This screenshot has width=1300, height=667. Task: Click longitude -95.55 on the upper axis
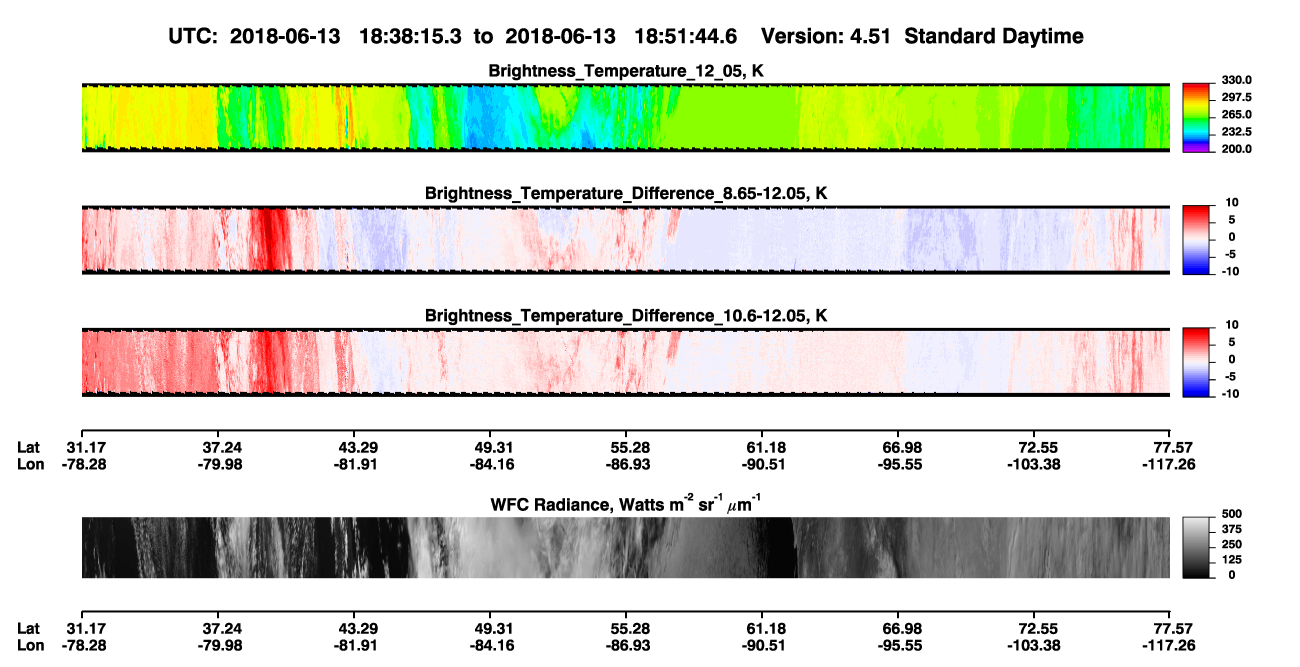click(898, 464)
